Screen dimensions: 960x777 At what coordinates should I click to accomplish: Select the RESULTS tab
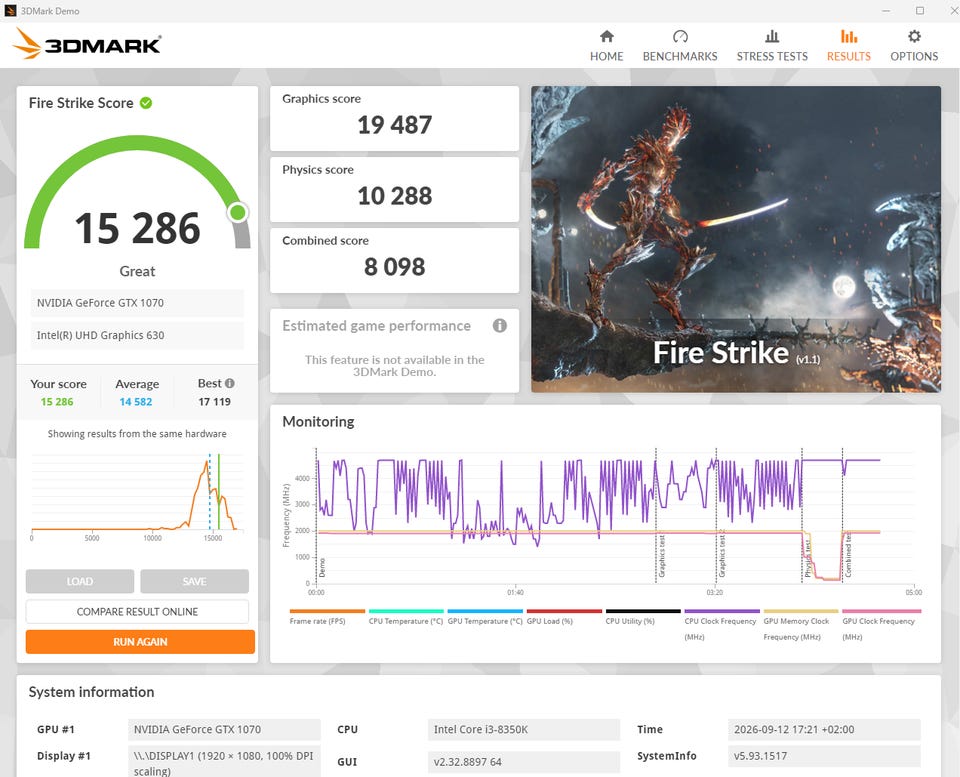coord(849,46)
